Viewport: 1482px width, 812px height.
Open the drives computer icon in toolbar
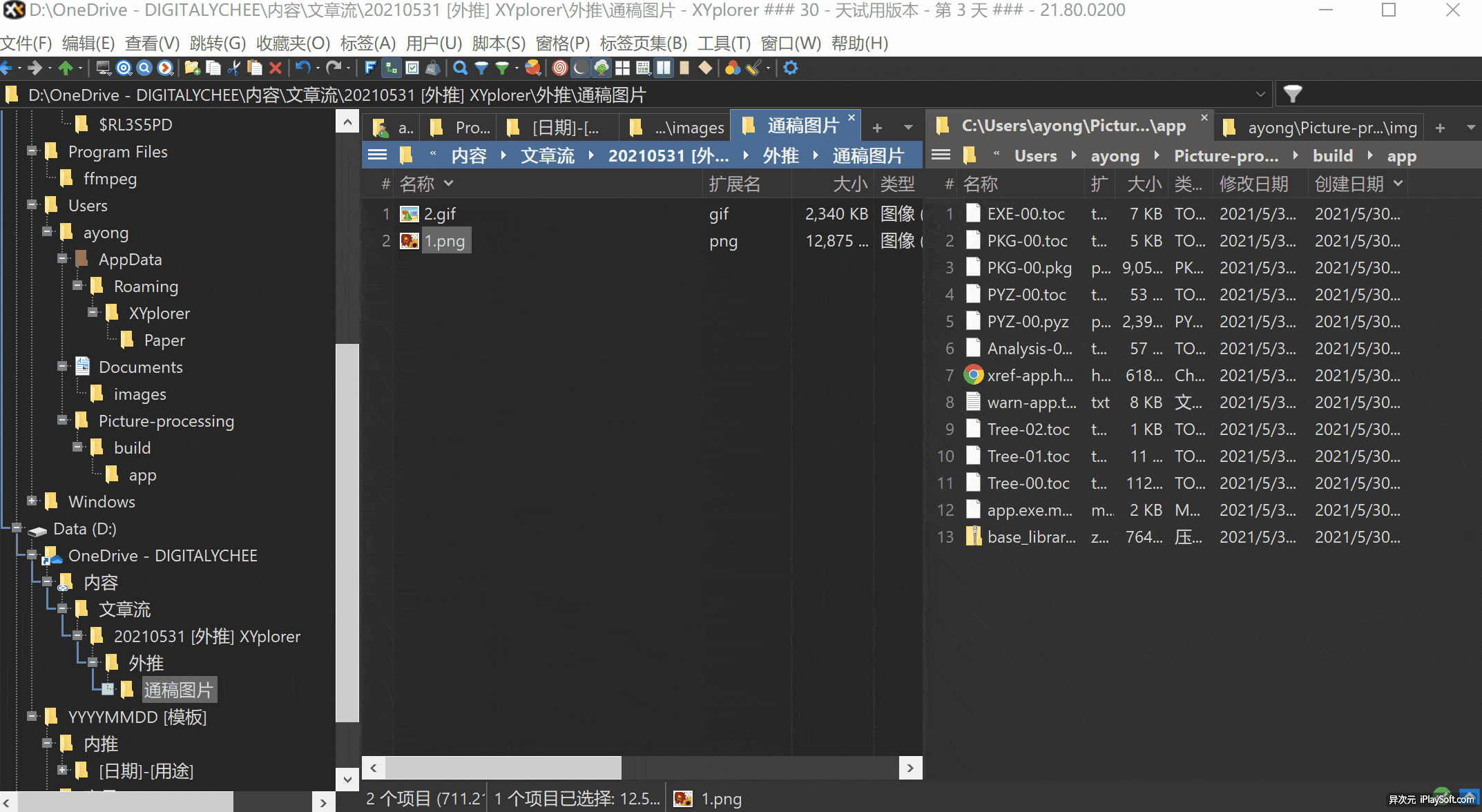[103, 68]
